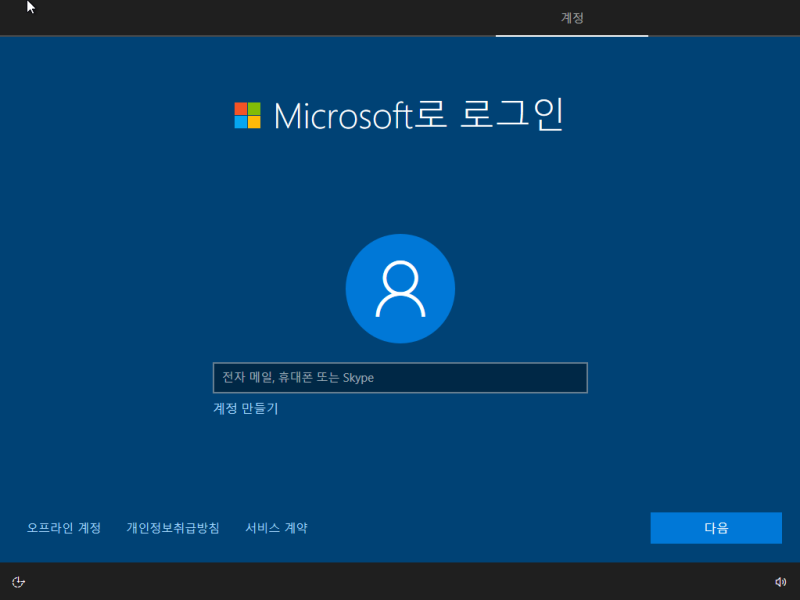800x600 pixels.
Task: Open the 계정 만들기 link
Action: click(245, 408)
